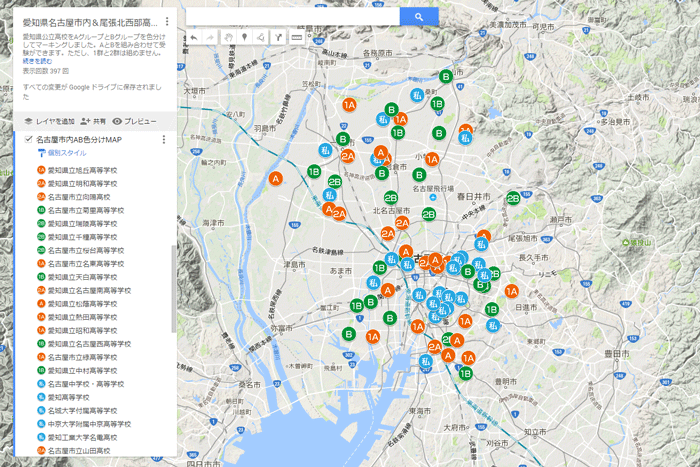The width and height of the screenshot is (700, 467).
Task: Open the map title three-dot menu
Action: tap(166, 21)
